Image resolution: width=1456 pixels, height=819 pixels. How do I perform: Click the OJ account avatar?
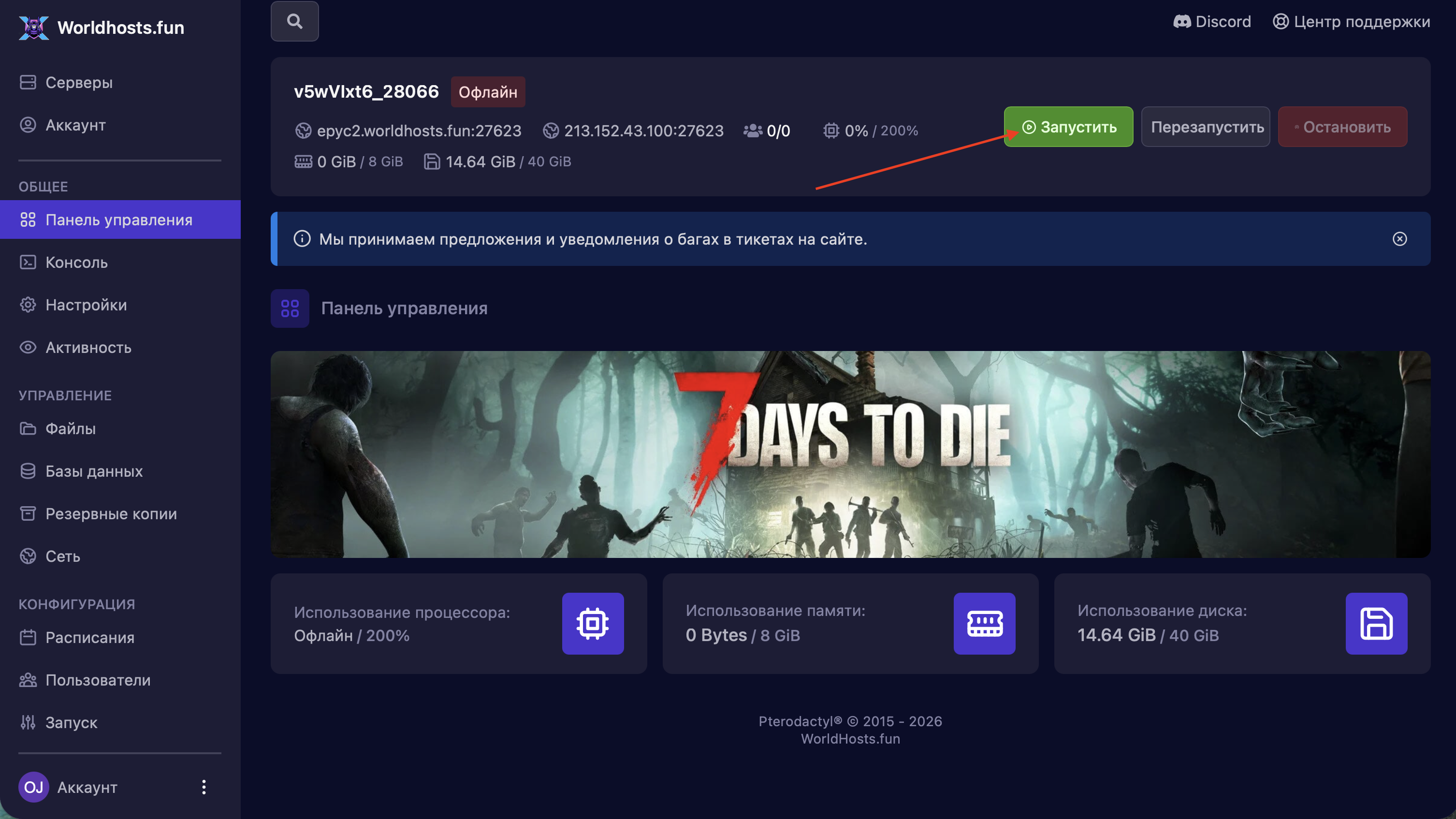(x=33, y=787)
